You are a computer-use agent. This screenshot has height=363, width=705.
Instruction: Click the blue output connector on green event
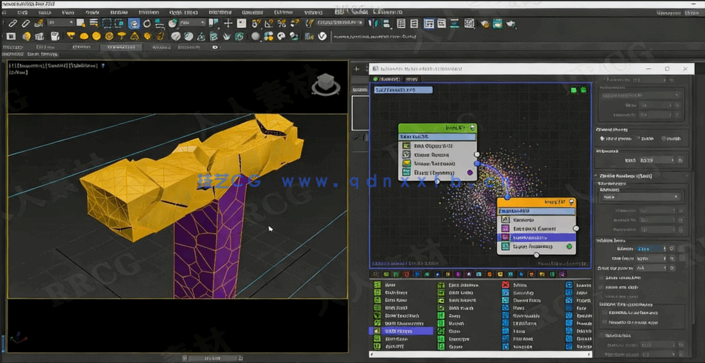[477, 164]
